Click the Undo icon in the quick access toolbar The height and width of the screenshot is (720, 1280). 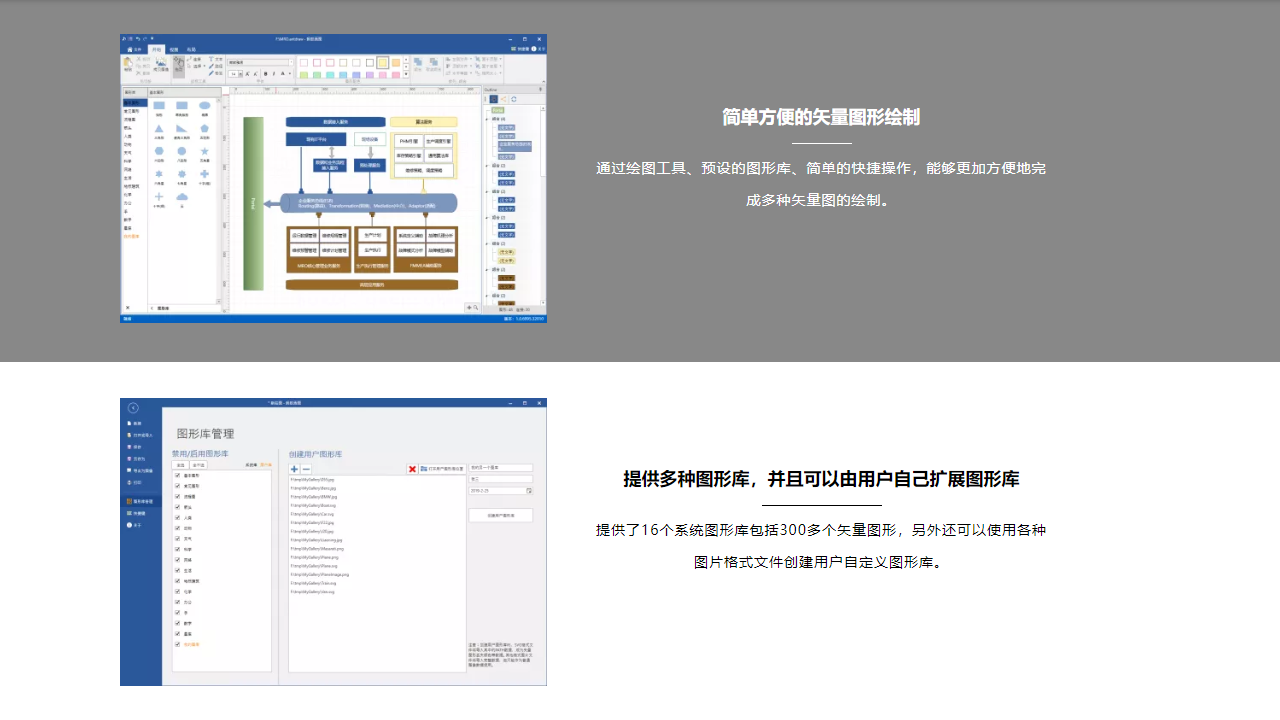pyautogui.click(x=137, y=38)
